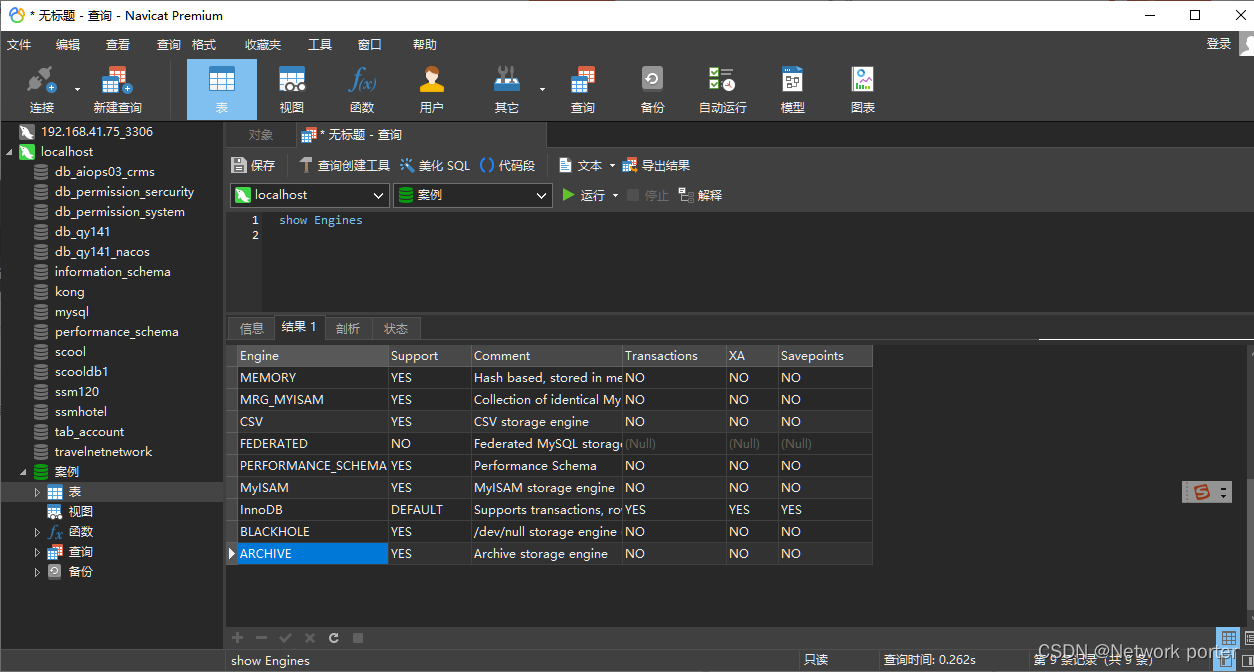Click the 解释 explain button
The height and width of the screenshot is (672, 1254).
click(700, 195)
